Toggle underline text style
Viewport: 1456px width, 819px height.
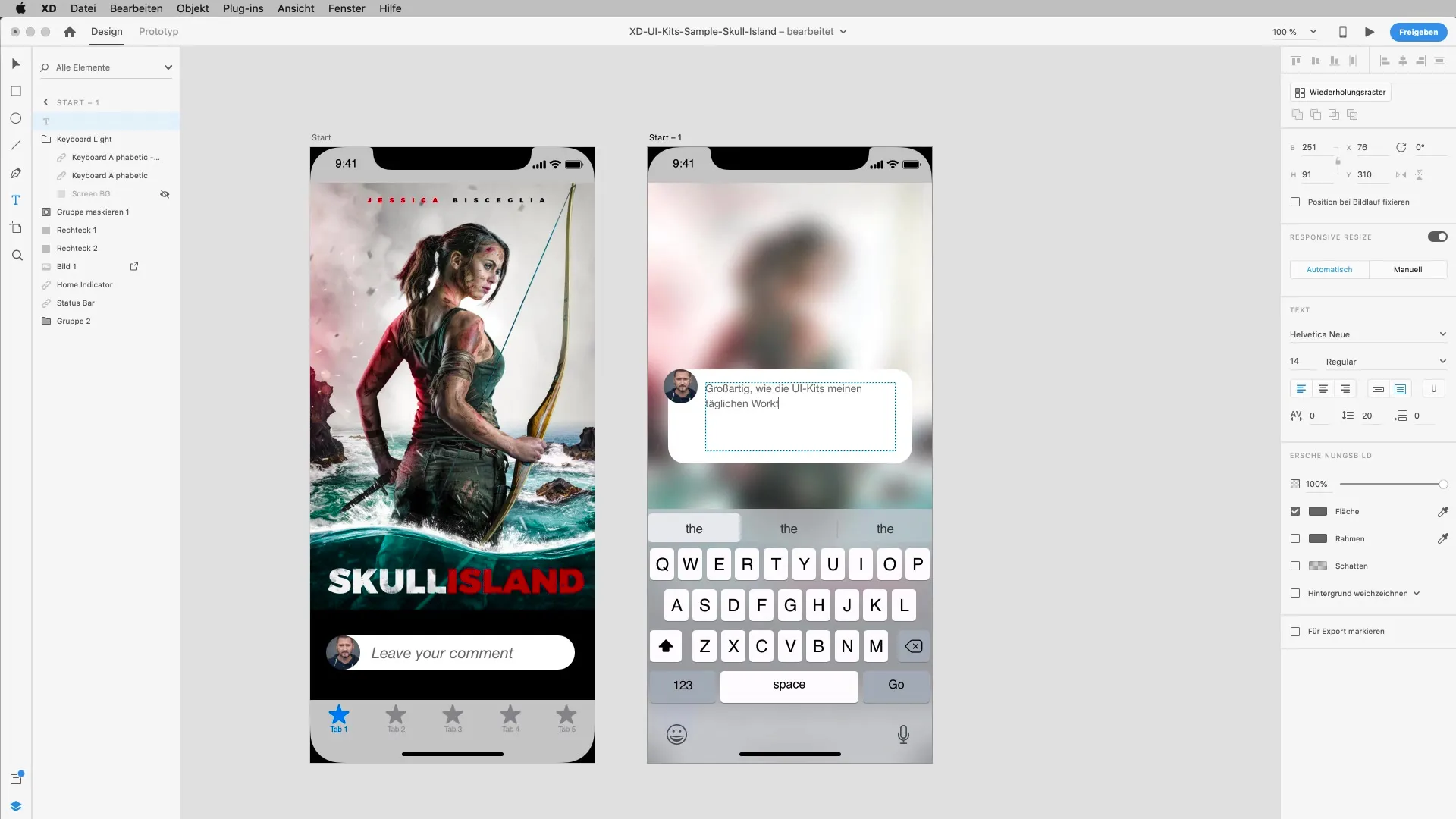(x=1433, y=389)
